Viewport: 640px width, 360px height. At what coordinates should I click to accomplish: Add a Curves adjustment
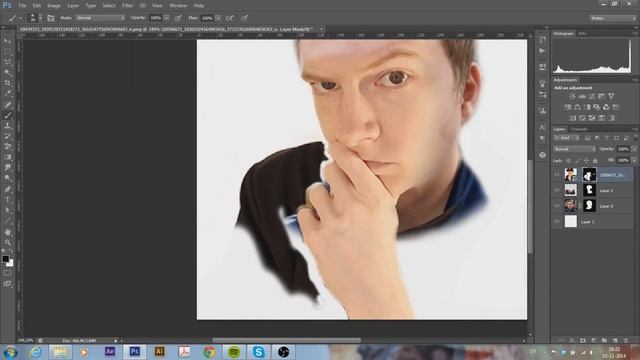click(x=592, y=96)
